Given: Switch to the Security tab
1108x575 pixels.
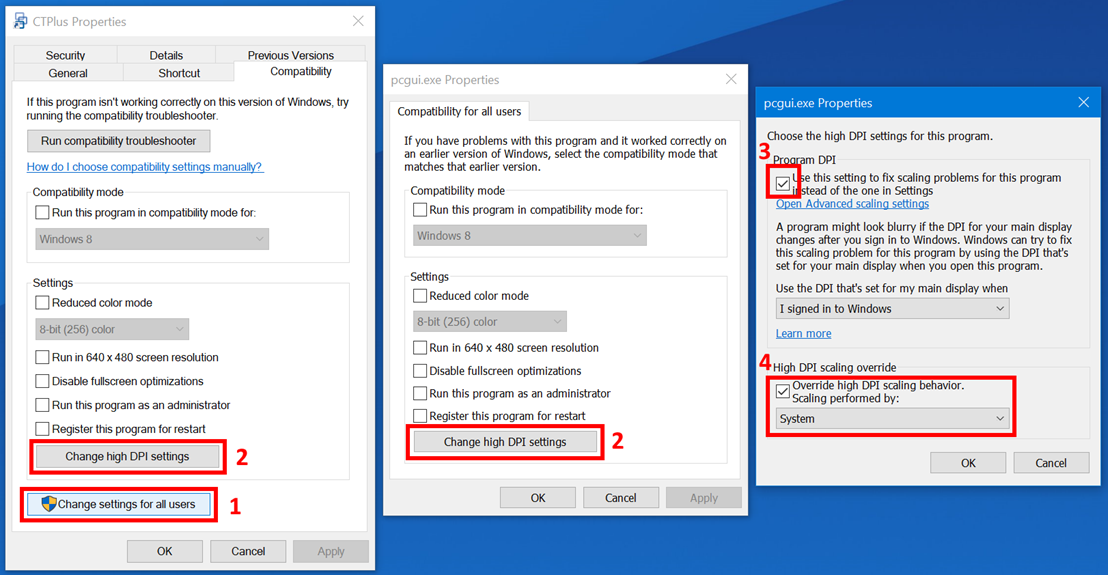Looking at the screenshot, I should point(65,55).
